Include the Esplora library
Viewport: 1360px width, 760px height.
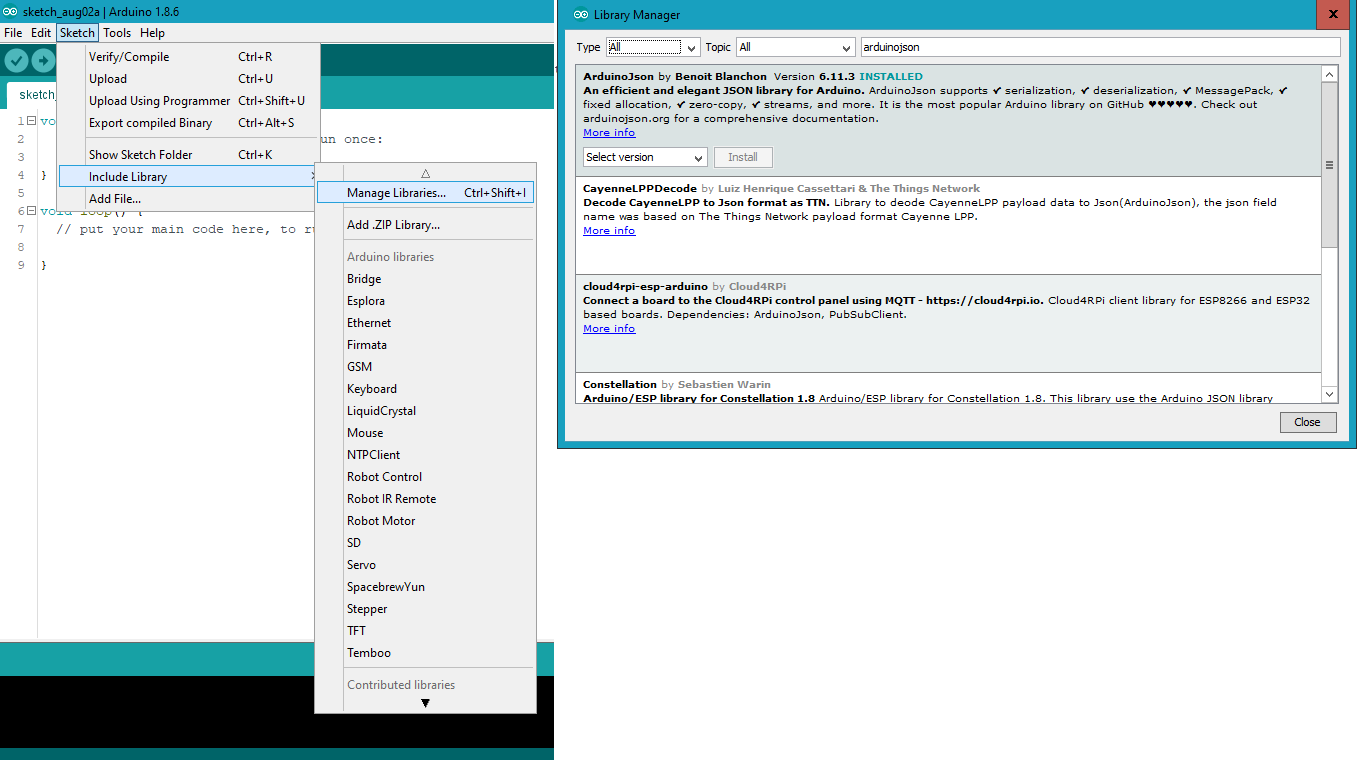[x=425, y=301]
